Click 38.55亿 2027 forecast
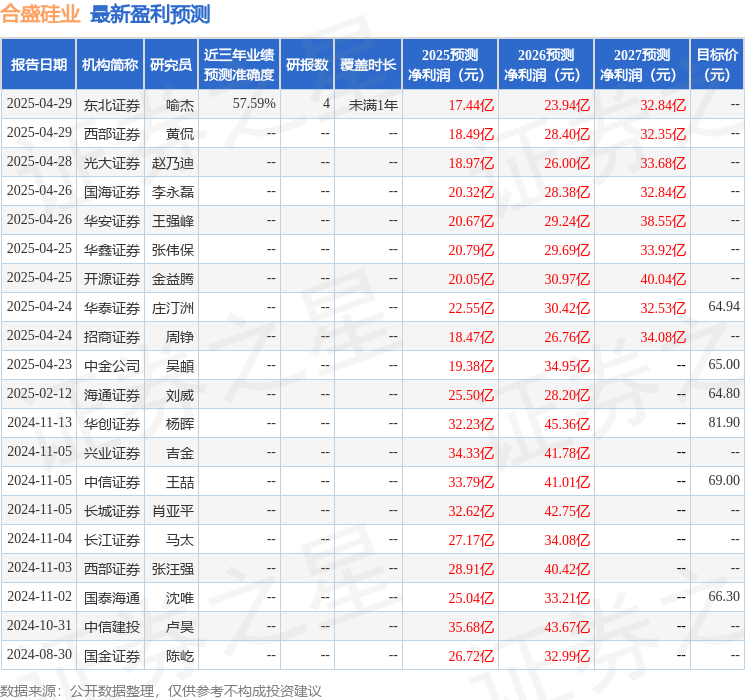The width and height of the screenshot is (745, 700). 663,221
